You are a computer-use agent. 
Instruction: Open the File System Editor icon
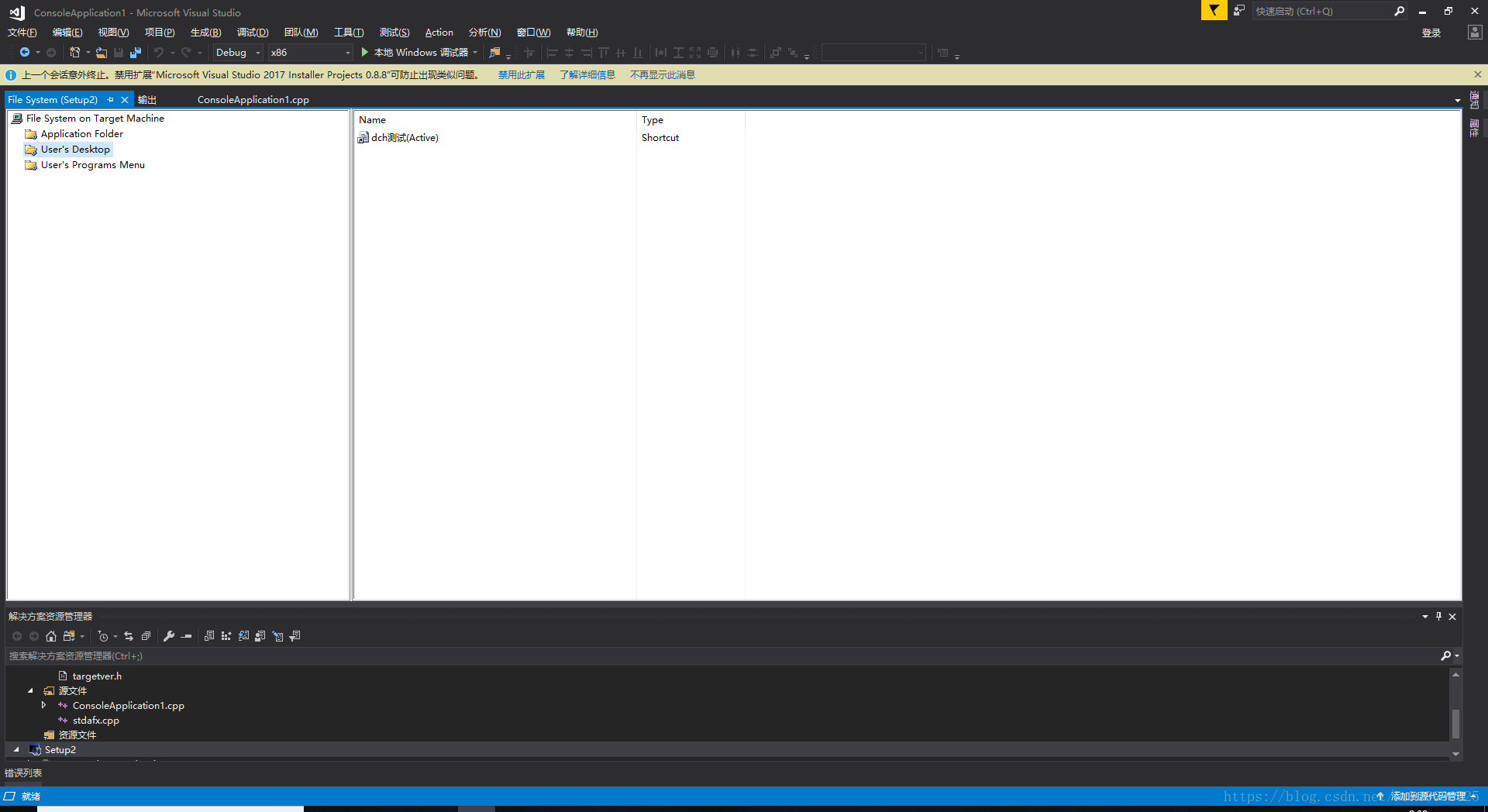pos(209,636)
